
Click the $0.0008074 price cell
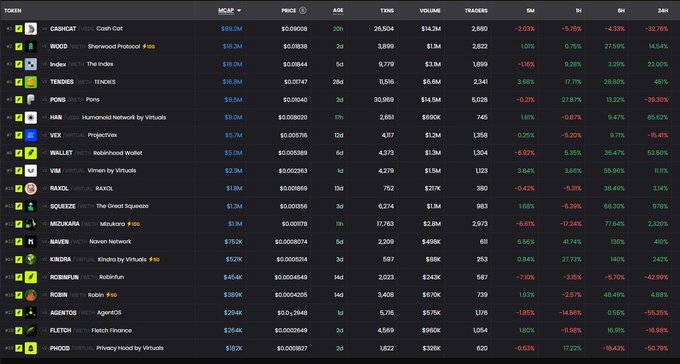(x=291, y=242)
